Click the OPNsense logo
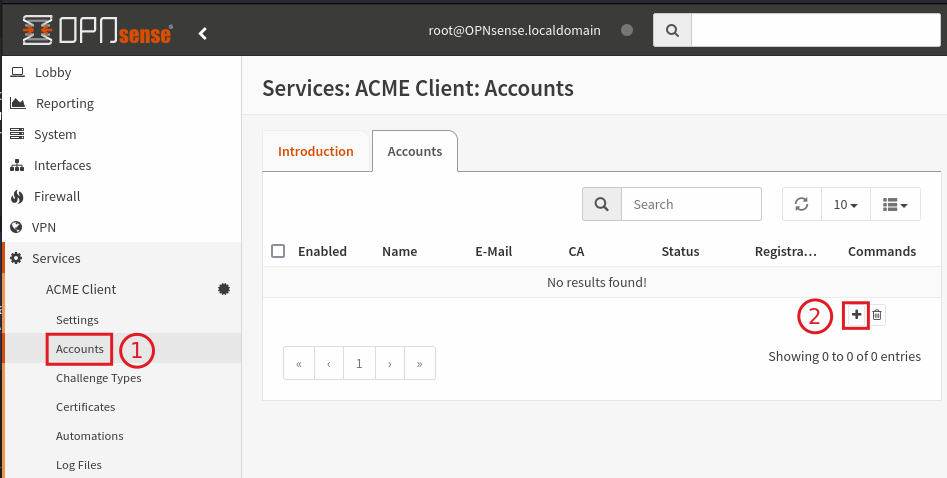The height and width of the screenshot is (478, 947). coord(97,31)
